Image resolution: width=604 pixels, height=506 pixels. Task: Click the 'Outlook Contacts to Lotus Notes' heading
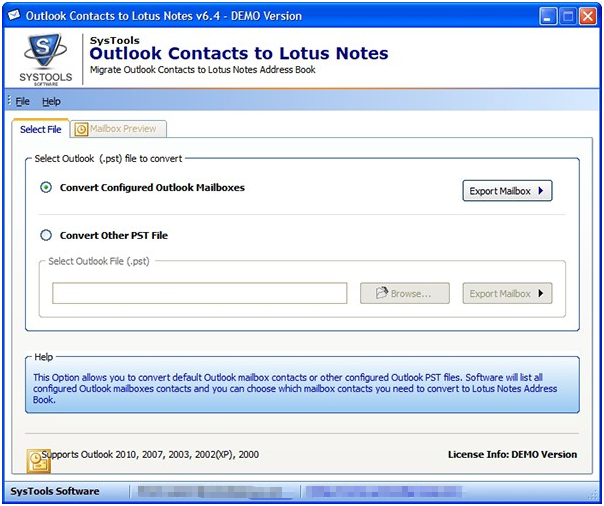coord(239,53)
